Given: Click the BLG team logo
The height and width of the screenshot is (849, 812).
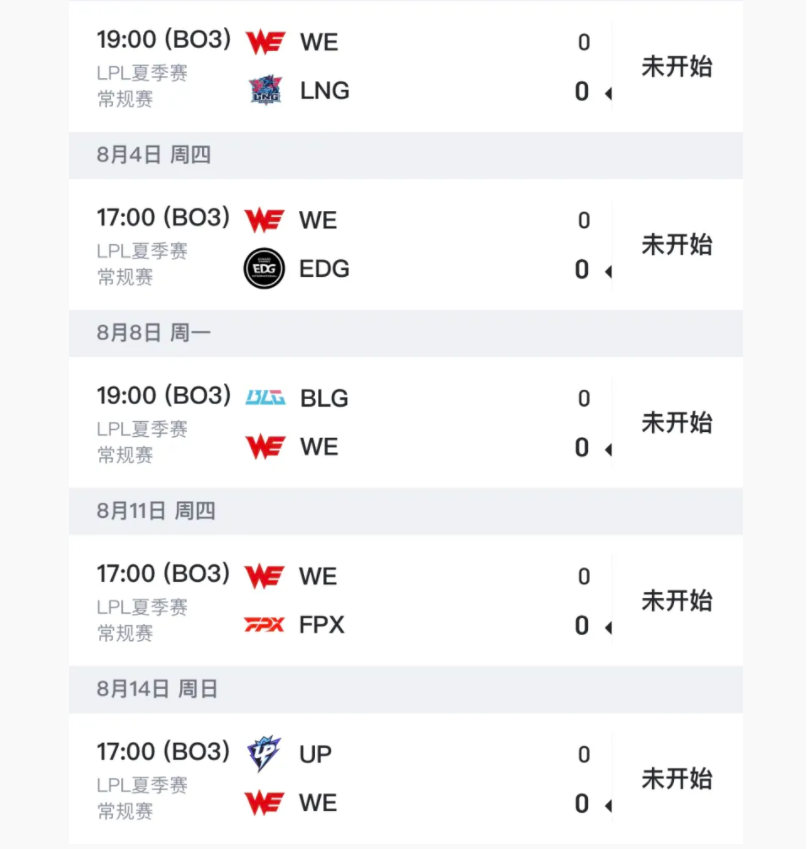Looking at the screenshot, I should point(265,398).
